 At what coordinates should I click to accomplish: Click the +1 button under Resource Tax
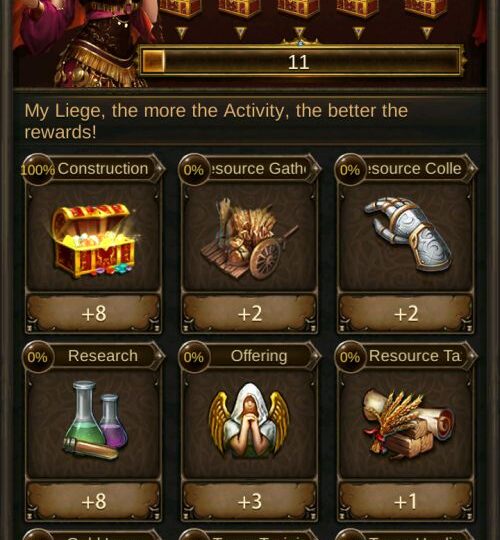coord(406,501)
